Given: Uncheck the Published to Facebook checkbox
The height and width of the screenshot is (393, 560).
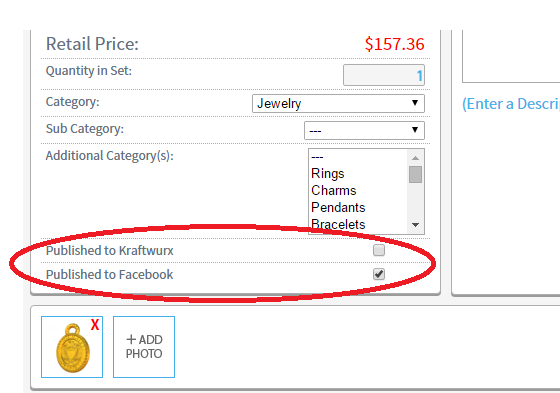Looking at the screenshot, I should click(x=379, y=274).
